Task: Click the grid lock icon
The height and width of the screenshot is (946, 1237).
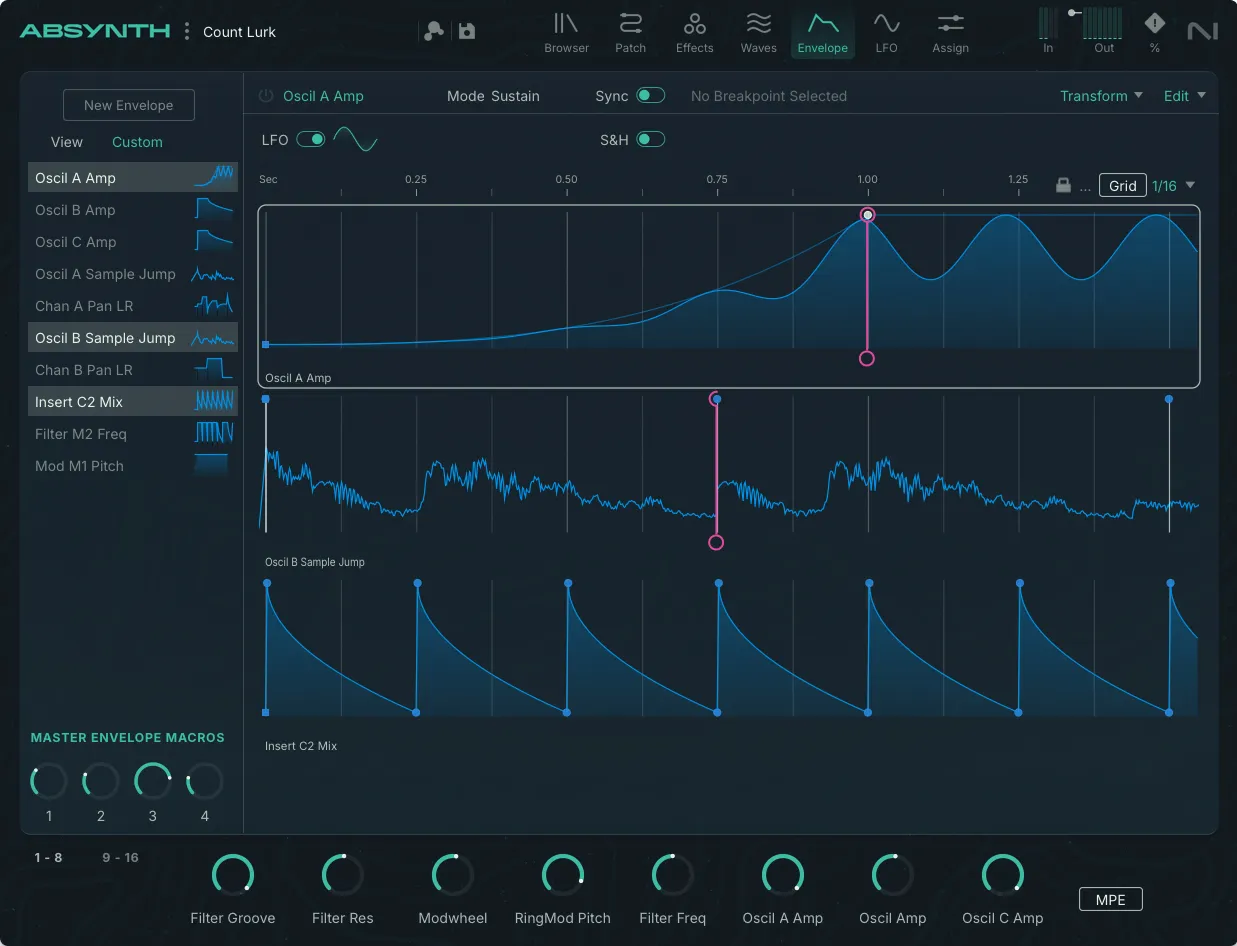Action: pos(1063,185)
